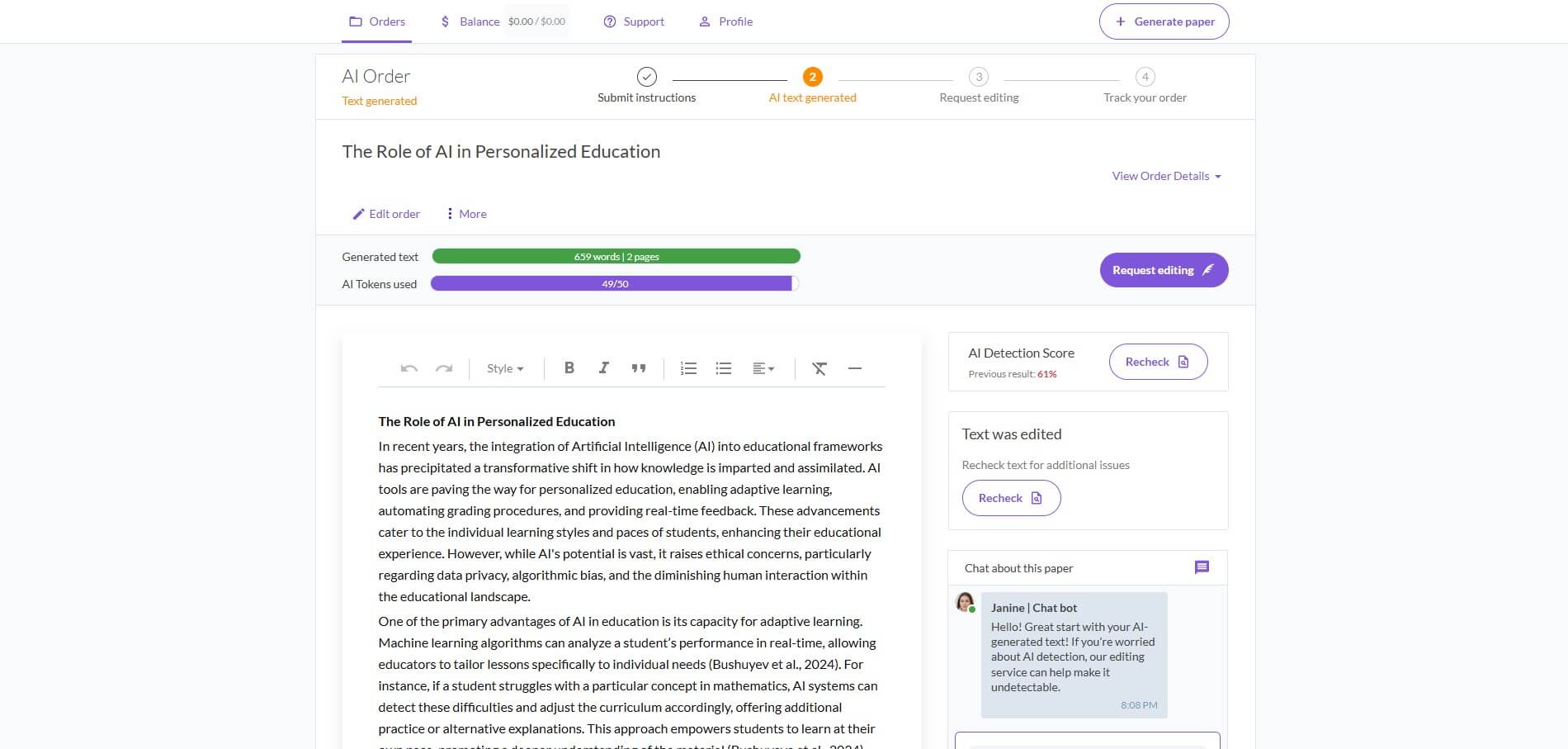
Task: Open the Profile tab
Action: [x=726, y=21]
